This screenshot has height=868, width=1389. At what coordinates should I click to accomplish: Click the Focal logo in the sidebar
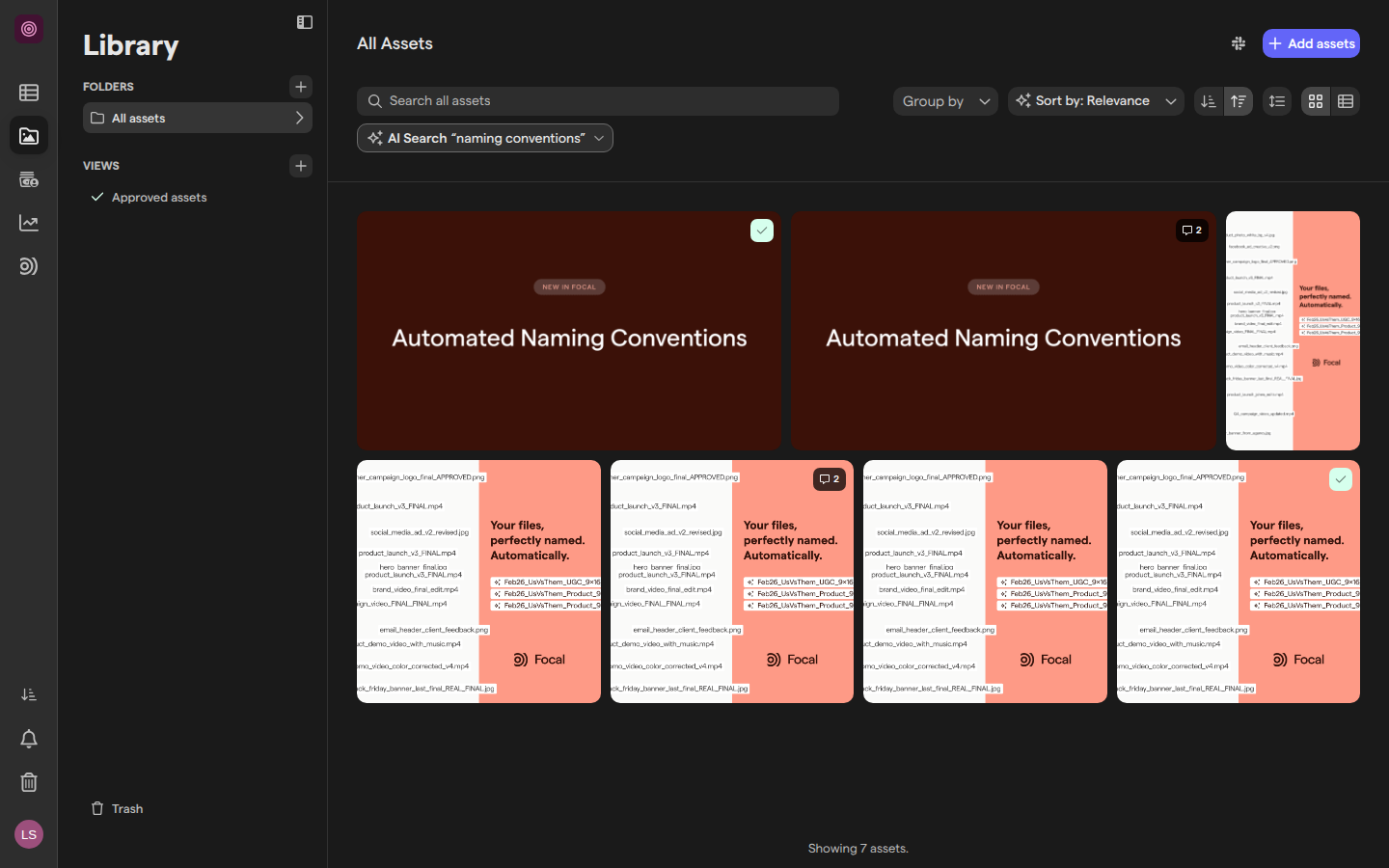point(29,29)
